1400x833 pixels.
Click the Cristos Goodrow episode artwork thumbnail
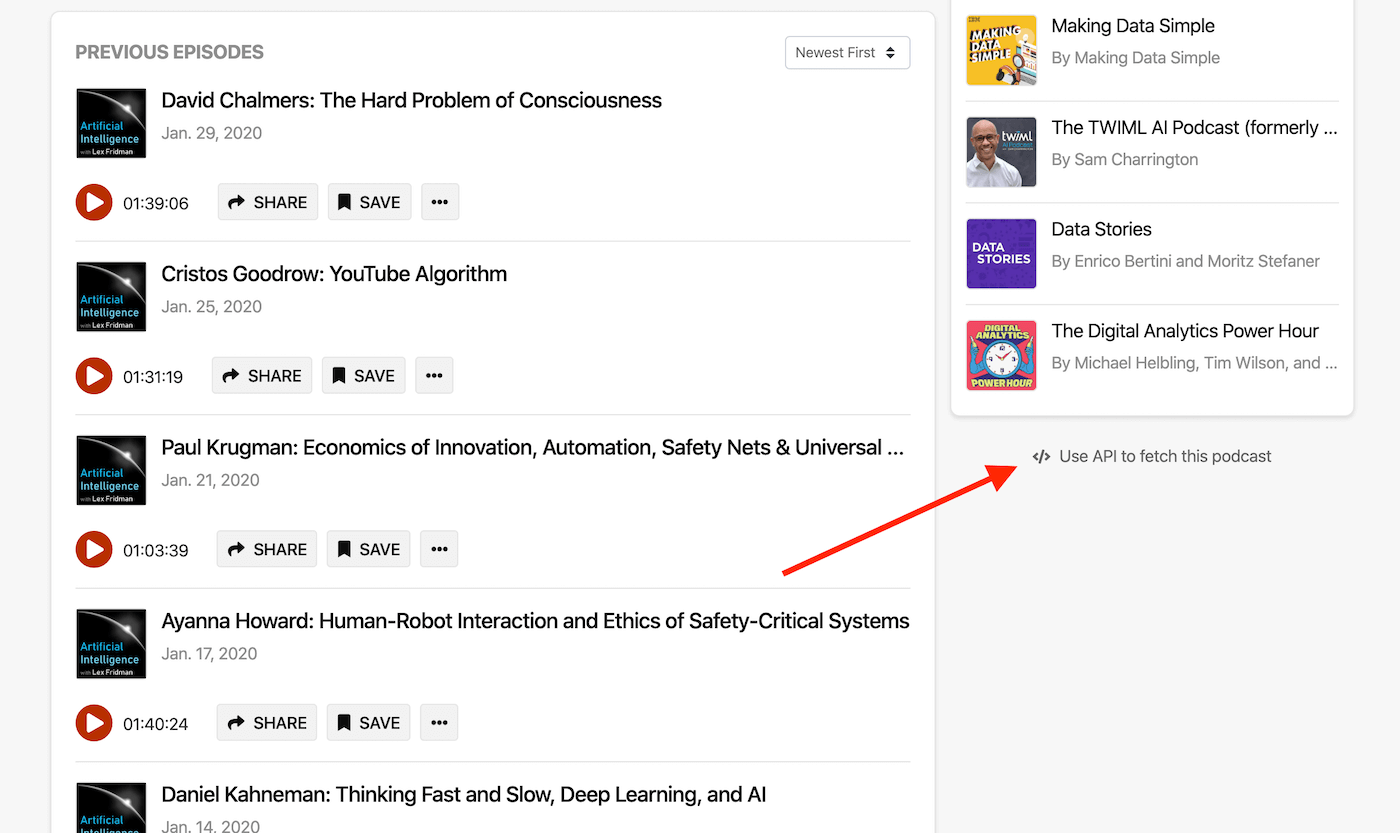(111, 297)
